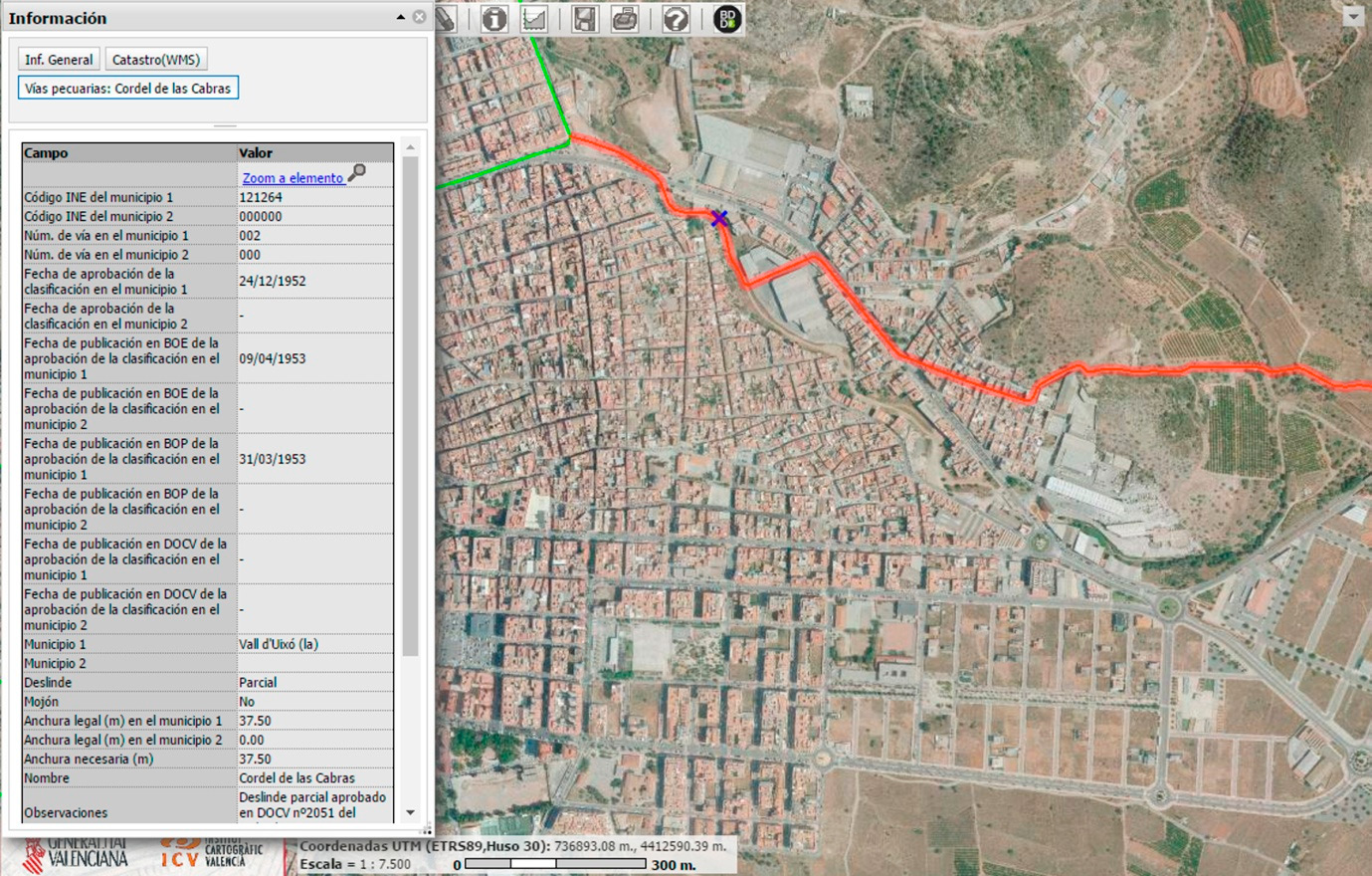Click the Print map icon
The width and height of the screenshot is (1372, 876).
[x=625, y=19]
